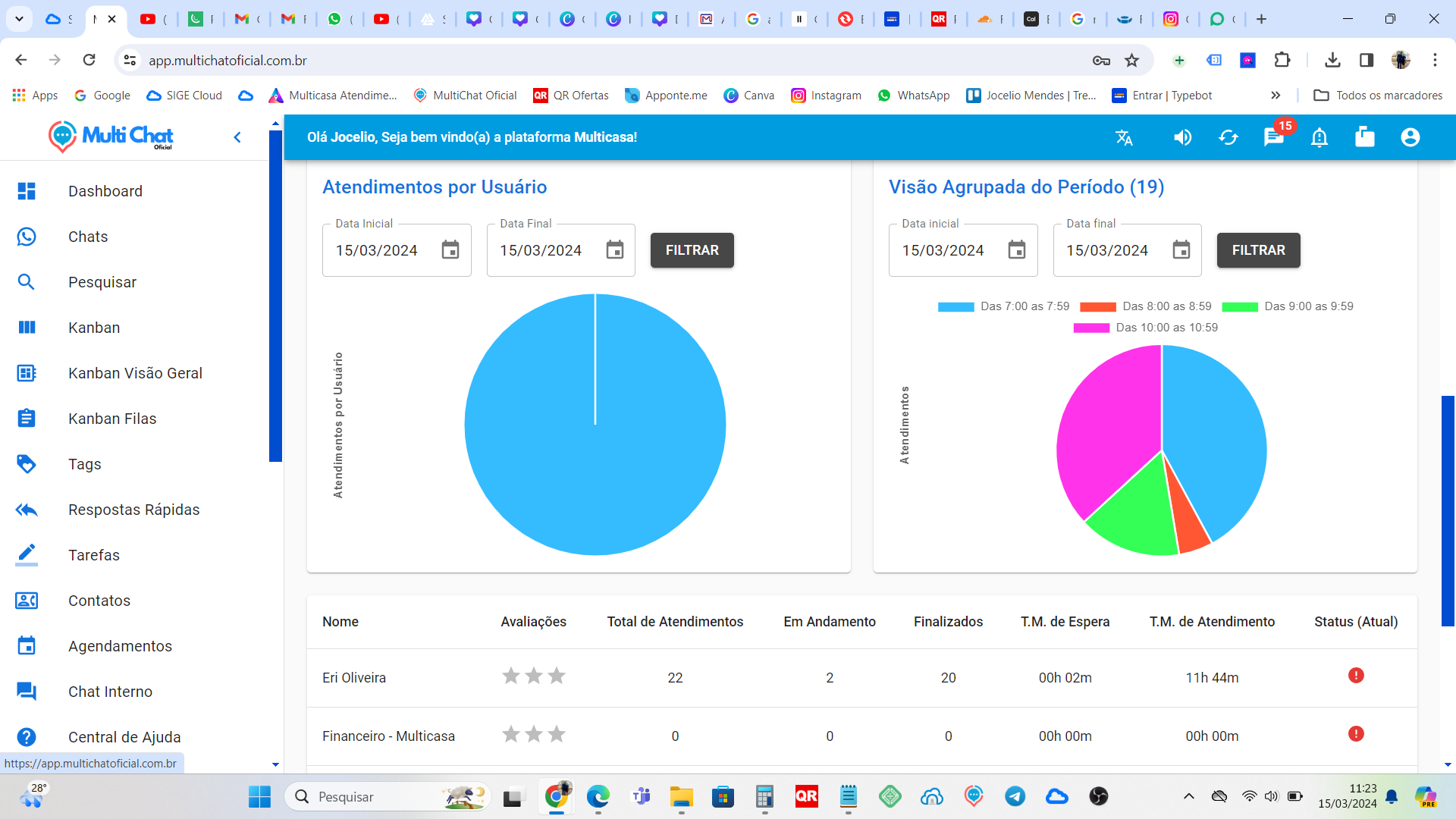Rate Eri Oliveira with three stars
This screenshot has width=1456, height=819.
557,675
